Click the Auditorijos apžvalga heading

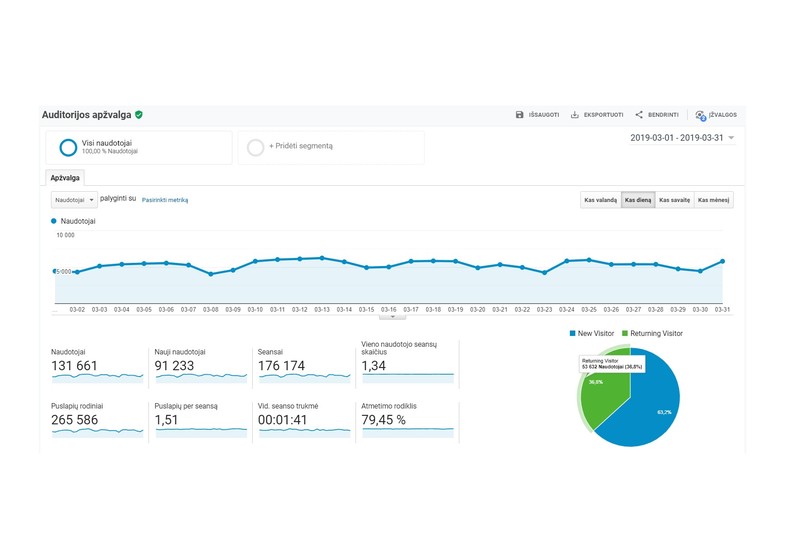[x=86, y=115]
